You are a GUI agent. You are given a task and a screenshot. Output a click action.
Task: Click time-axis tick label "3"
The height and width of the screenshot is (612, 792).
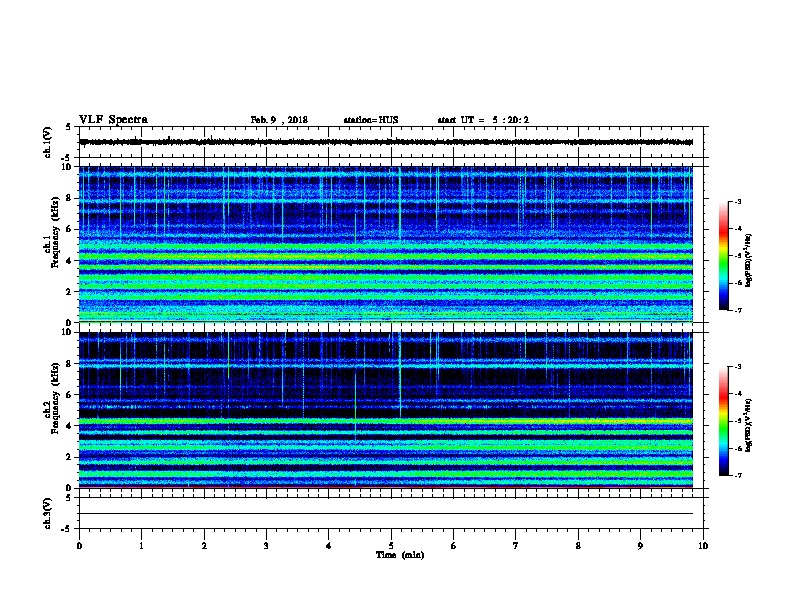(266, 545)
